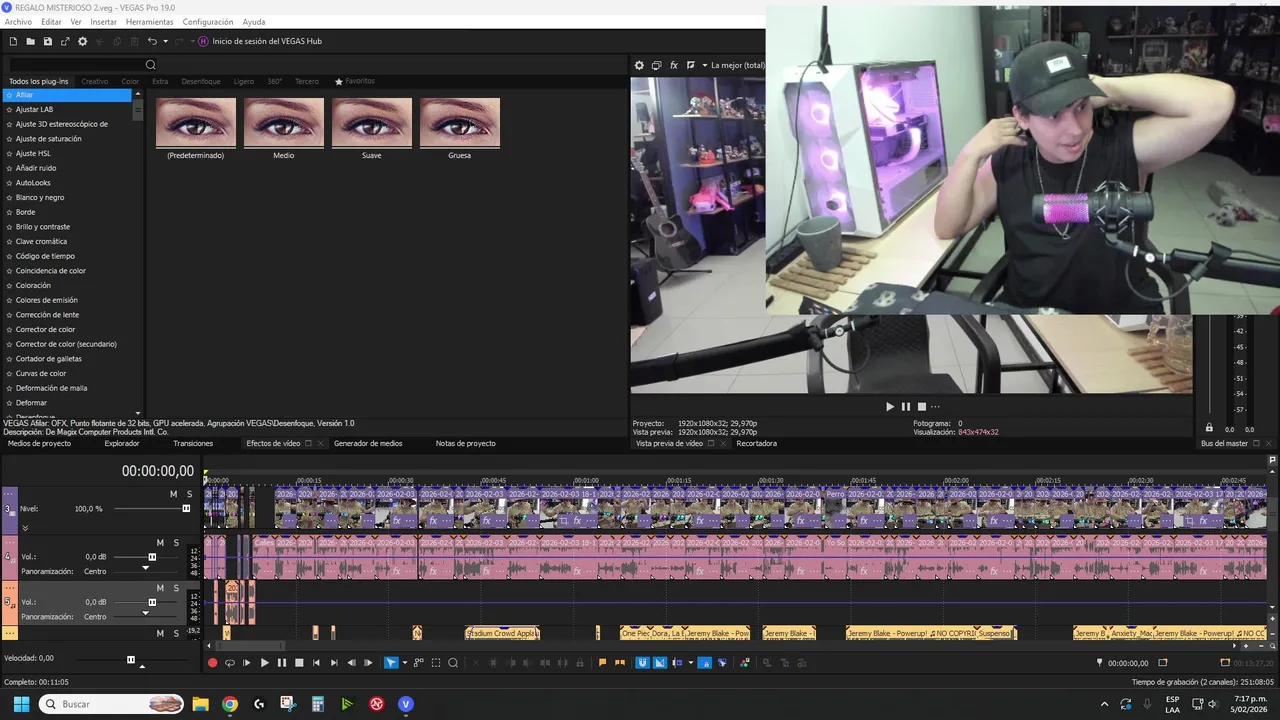This screenshot has width=1280, height=720.
Task: Open the preview quality La mejor dropdown
Action: point(733,65)
